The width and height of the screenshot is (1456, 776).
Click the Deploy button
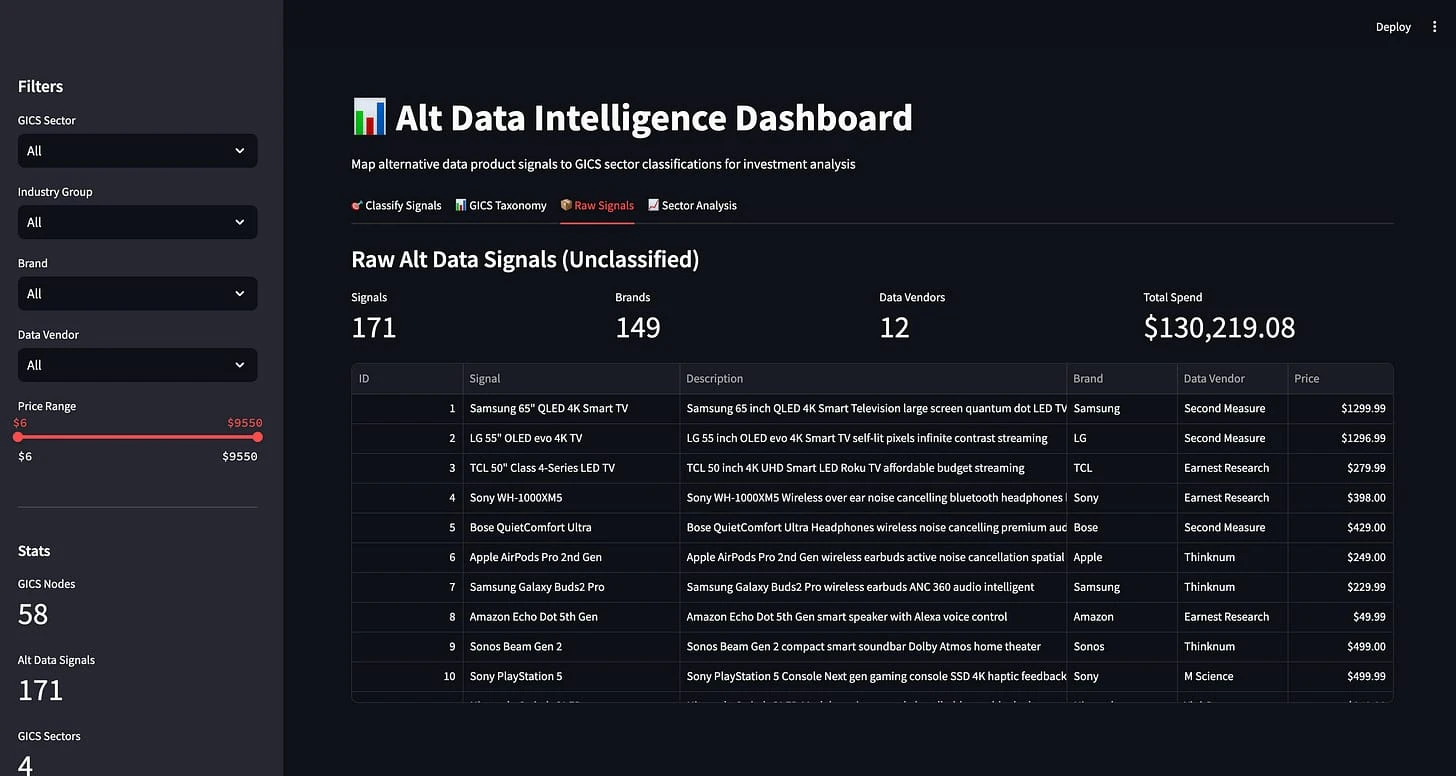(1393, 26)
